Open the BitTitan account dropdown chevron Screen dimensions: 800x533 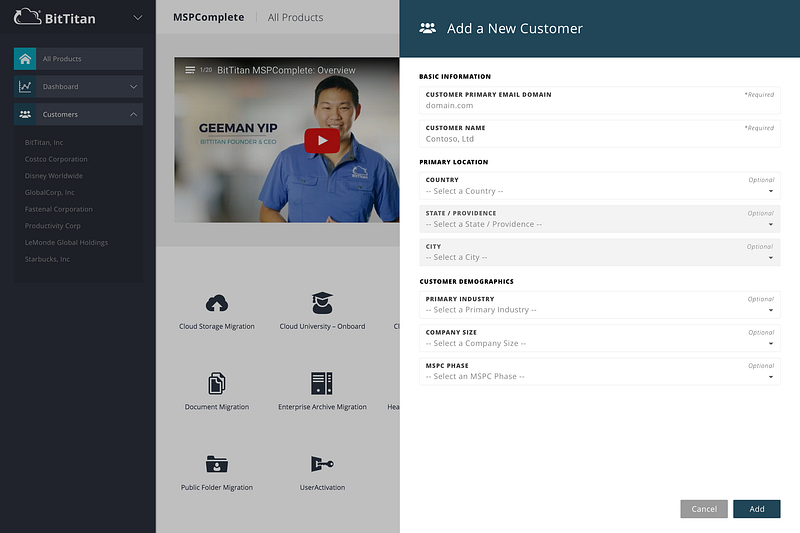coord(137,18)
